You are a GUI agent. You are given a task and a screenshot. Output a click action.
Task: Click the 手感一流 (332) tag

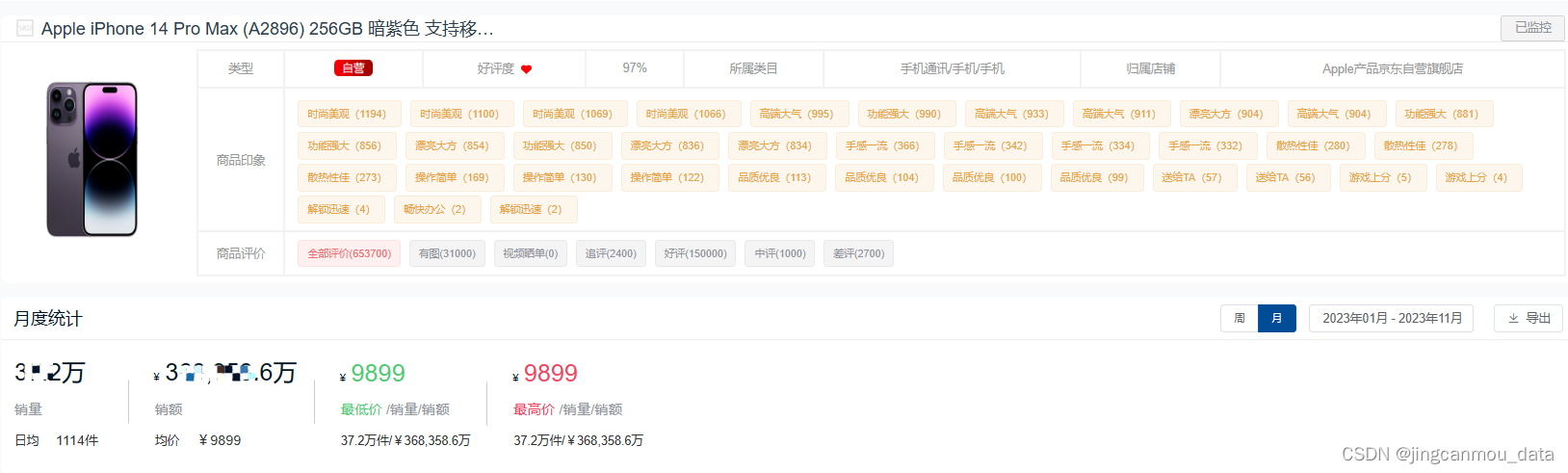tap(1208, 145)
